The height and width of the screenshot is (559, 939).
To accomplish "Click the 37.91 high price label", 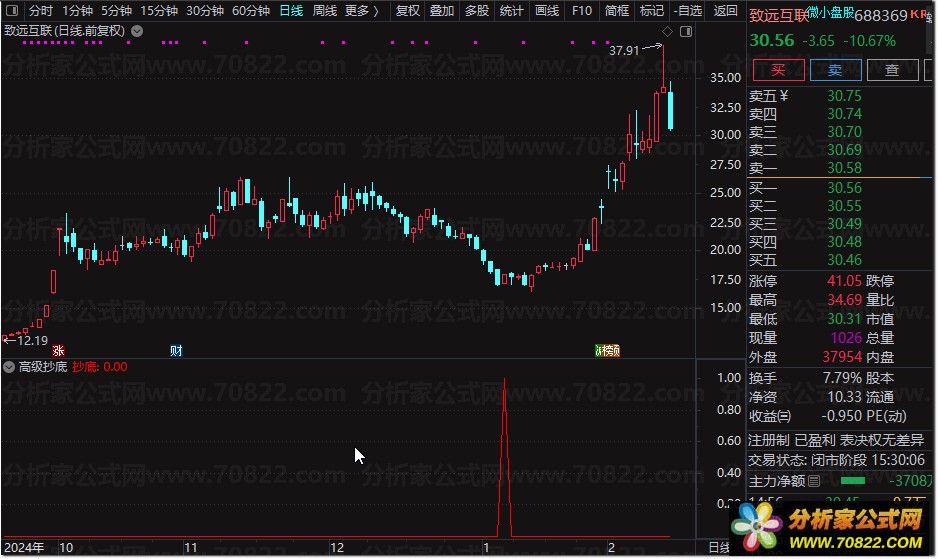I will point(624,51).
